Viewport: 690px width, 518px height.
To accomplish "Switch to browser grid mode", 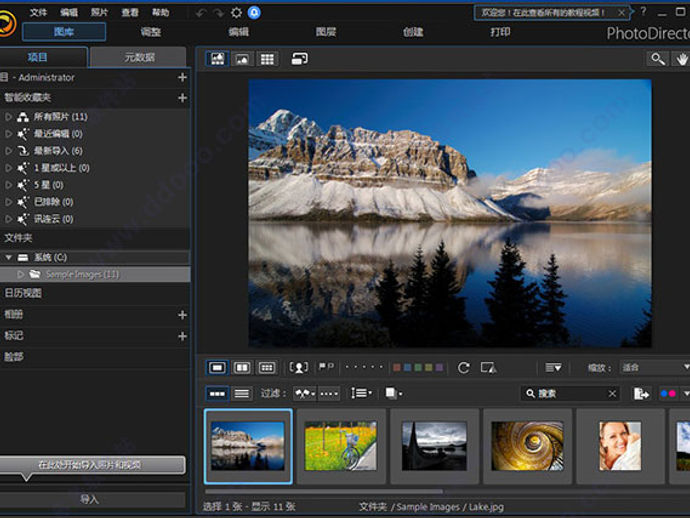I will point(267,59).
